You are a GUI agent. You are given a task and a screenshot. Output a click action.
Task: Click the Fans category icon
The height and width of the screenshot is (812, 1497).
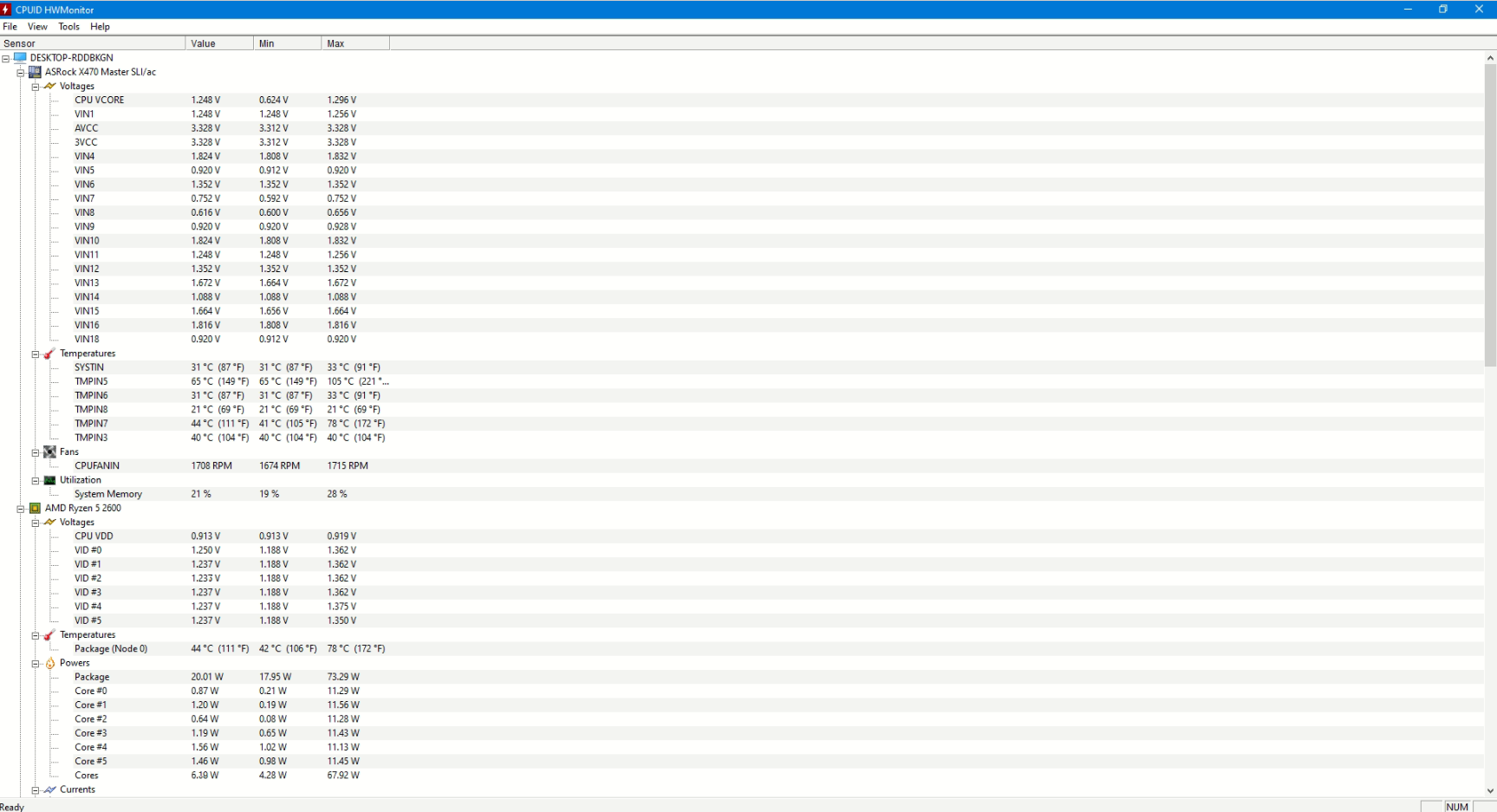(x=49, y=451)
